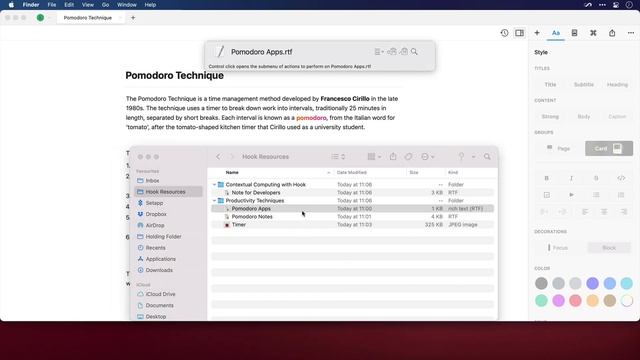The height and width of the screenshot is (360, 640).
Task: Apply bulleted list formatting
Action: 596,195
